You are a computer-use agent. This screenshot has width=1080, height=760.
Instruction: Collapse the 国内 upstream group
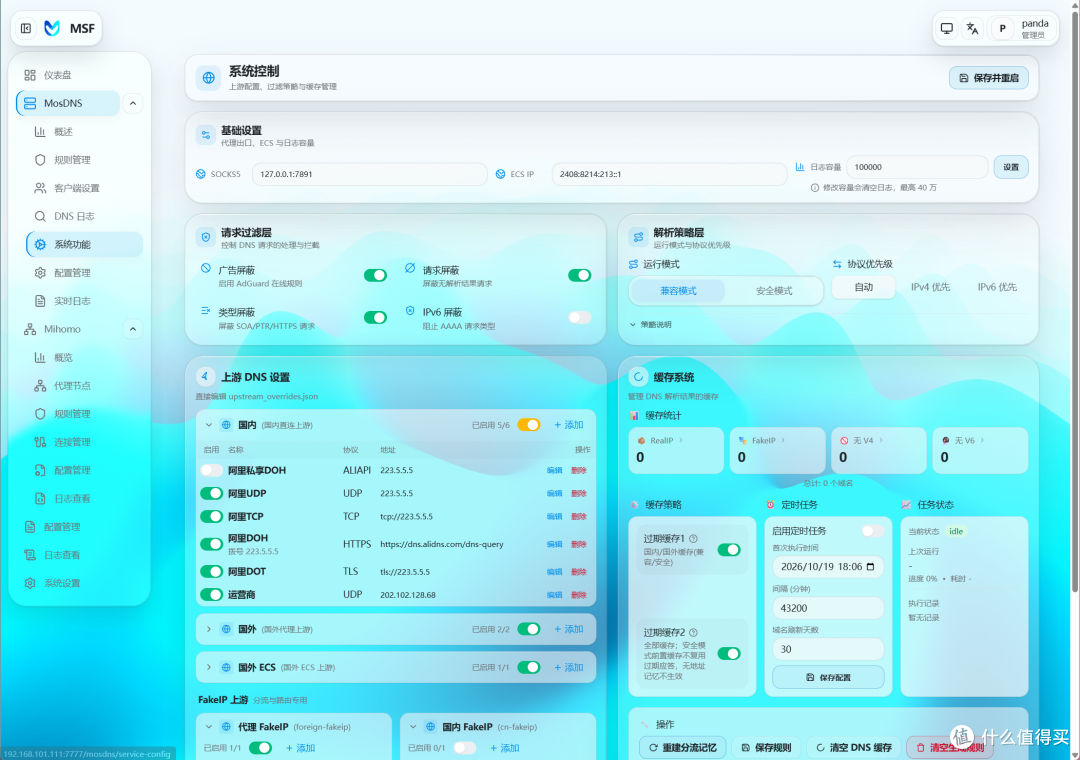209,425
